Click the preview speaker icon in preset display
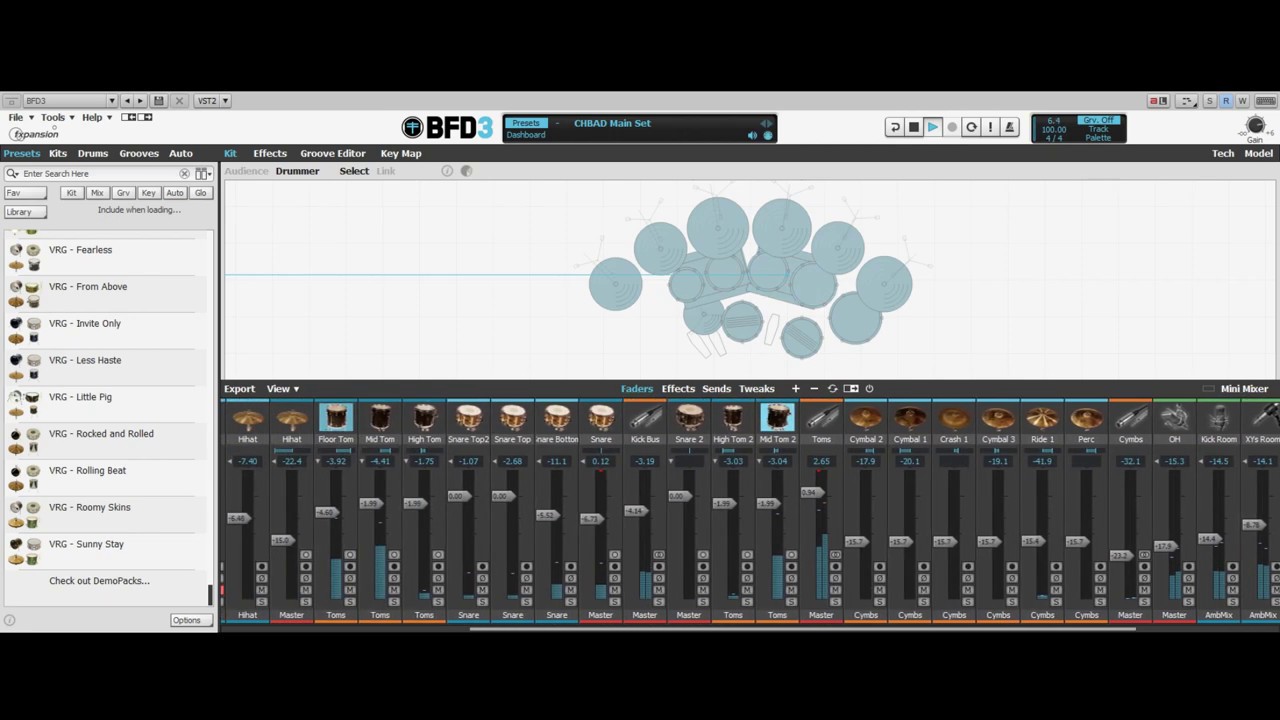The width and height of the screenshot is (1280, 720). click(x=752, y=136)
